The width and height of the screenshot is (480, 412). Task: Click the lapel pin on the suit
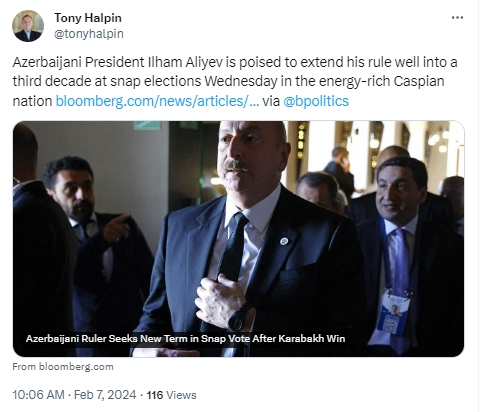pyautogui.click(x=284, y=241)
